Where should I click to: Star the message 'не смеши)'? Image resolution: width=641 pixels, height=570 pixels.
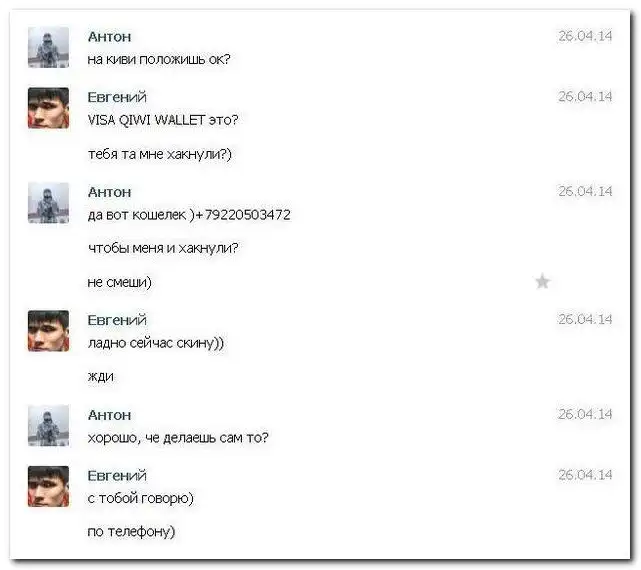(x=542, y=282)
